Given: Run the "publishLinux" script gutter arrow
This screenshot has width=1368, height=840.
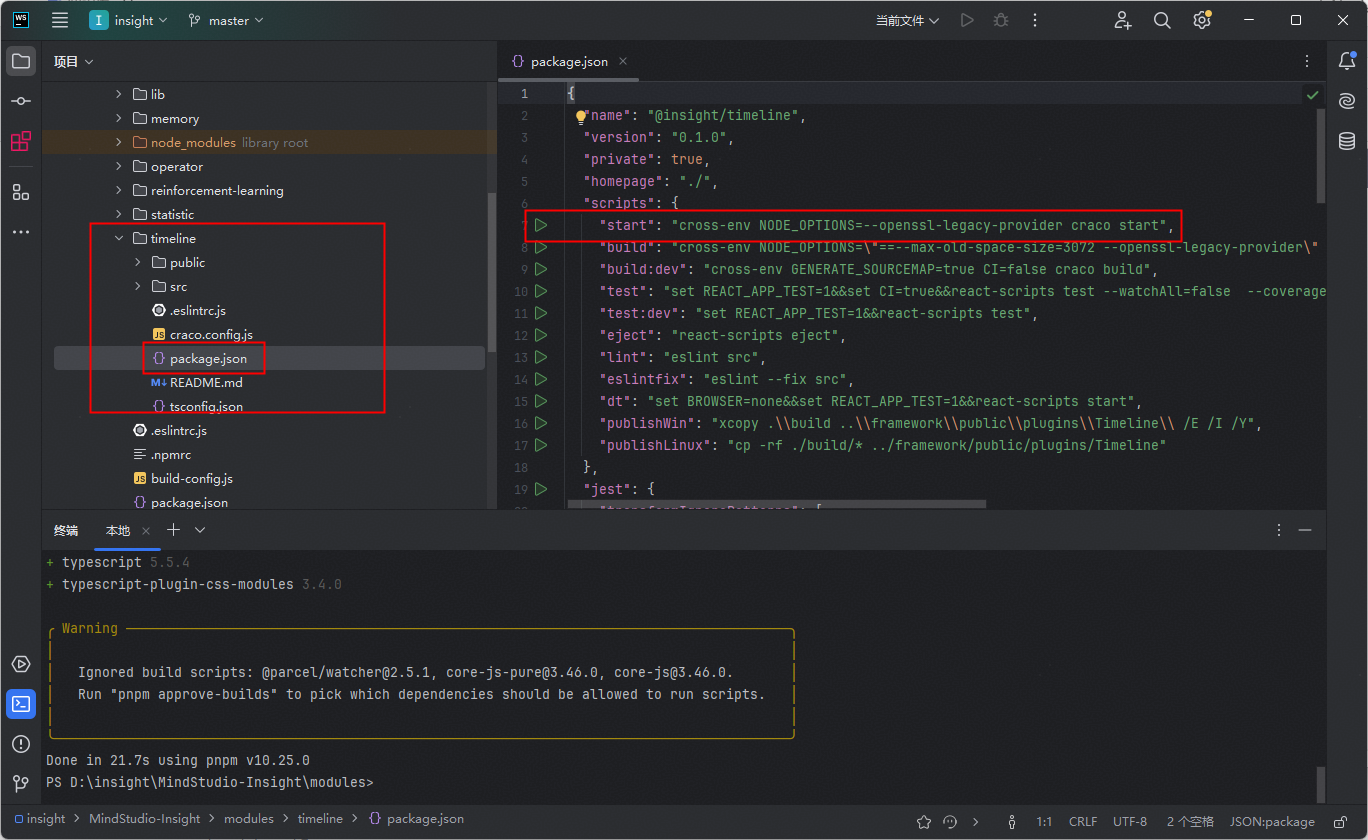Looking at the screenshot, I should point(541,445).
